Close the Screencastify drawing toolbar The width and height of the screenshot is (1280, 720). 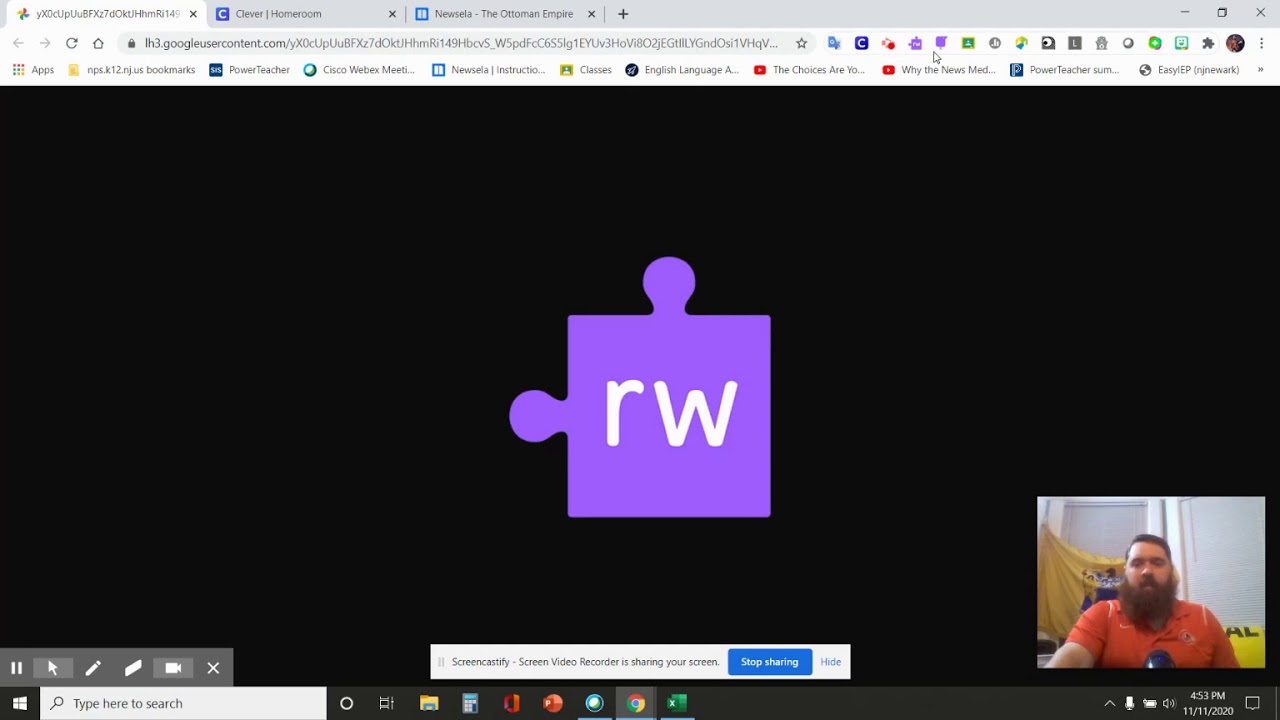pyautogui.click(x=213, y=668)
